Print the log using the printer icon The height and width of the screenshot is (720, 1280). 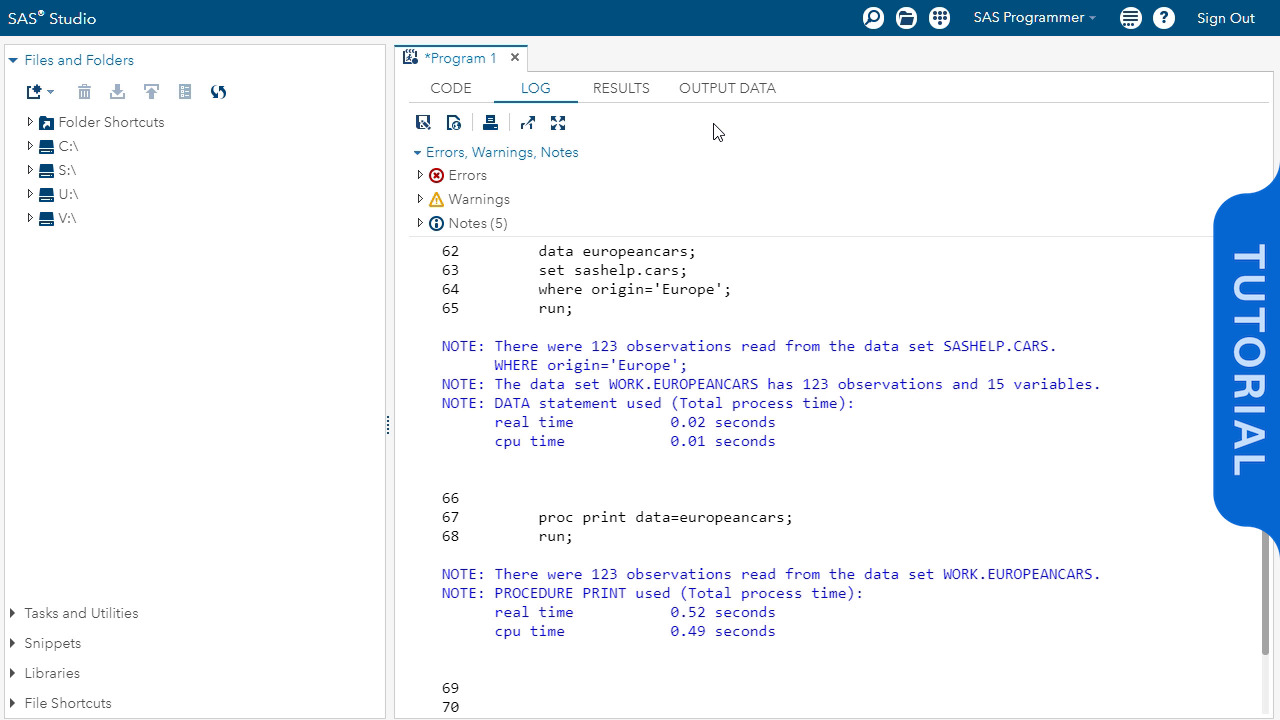(490, 123)
